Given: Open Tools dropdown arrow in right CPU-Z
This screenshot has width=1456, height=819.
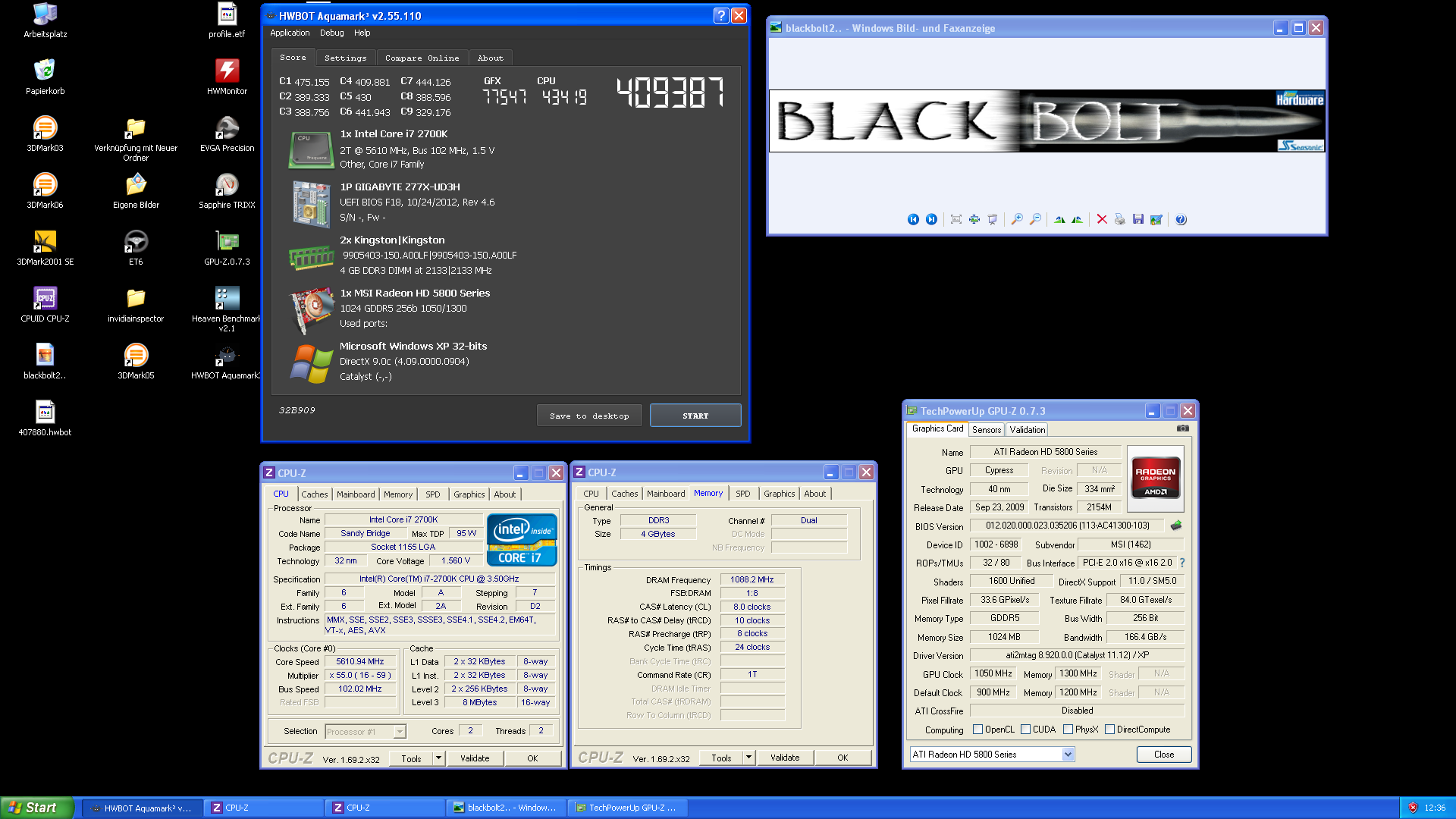Looking at the screenshot, I should point(748,758).
